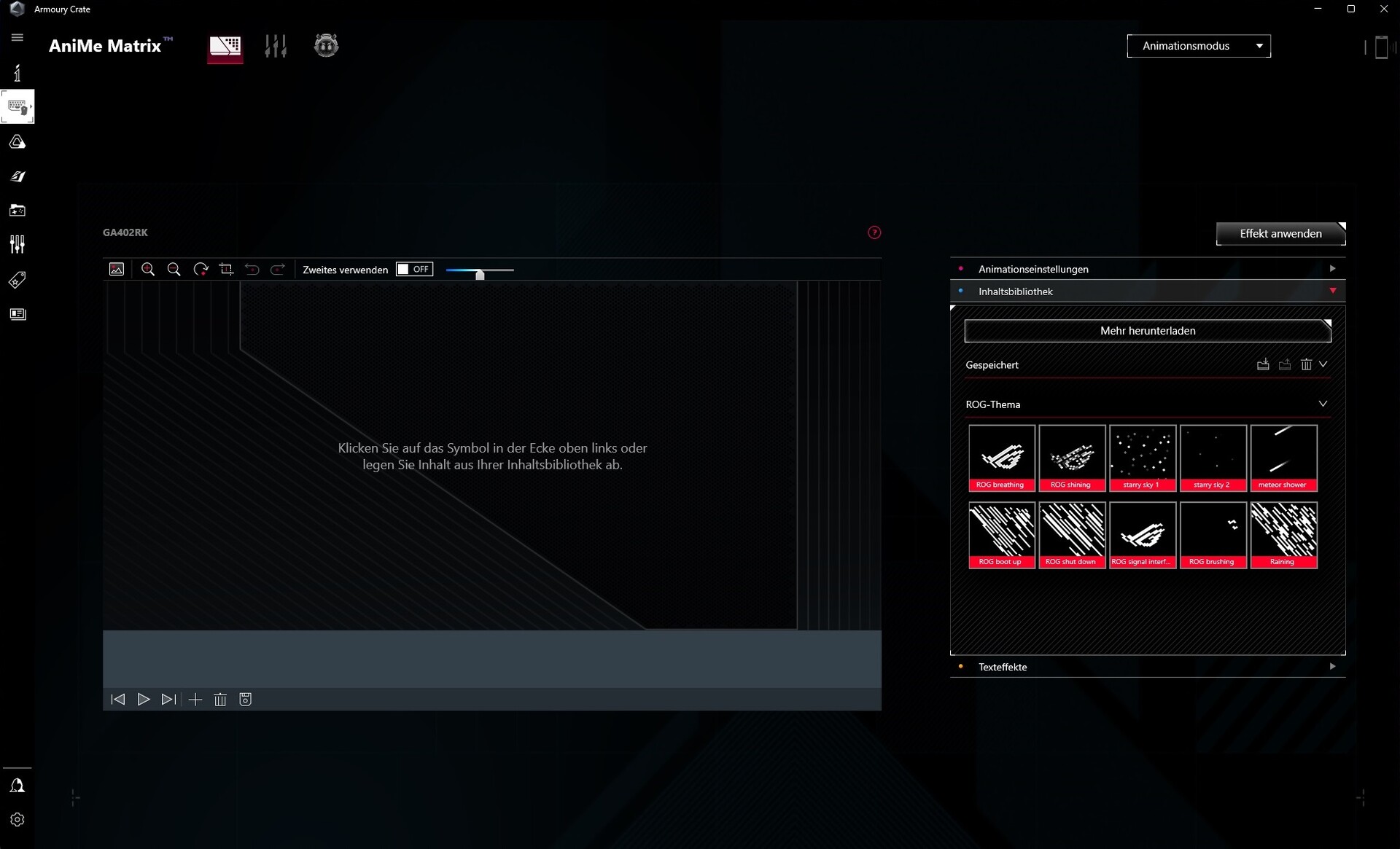Click the trash icon under the timeline
Screen dimensions: 1400x849
220,700
